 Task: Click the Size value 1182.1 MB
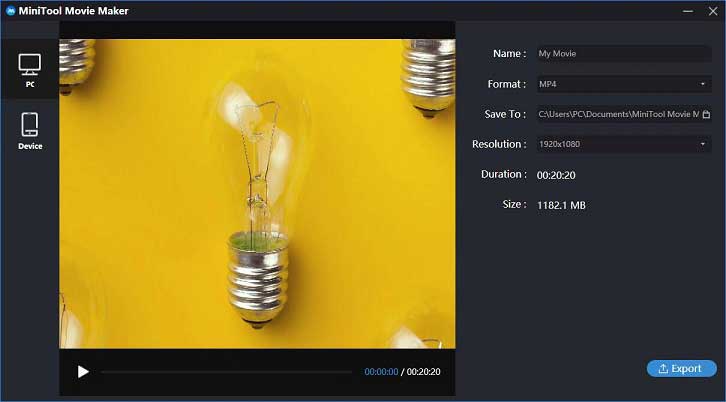click(561, 205)
